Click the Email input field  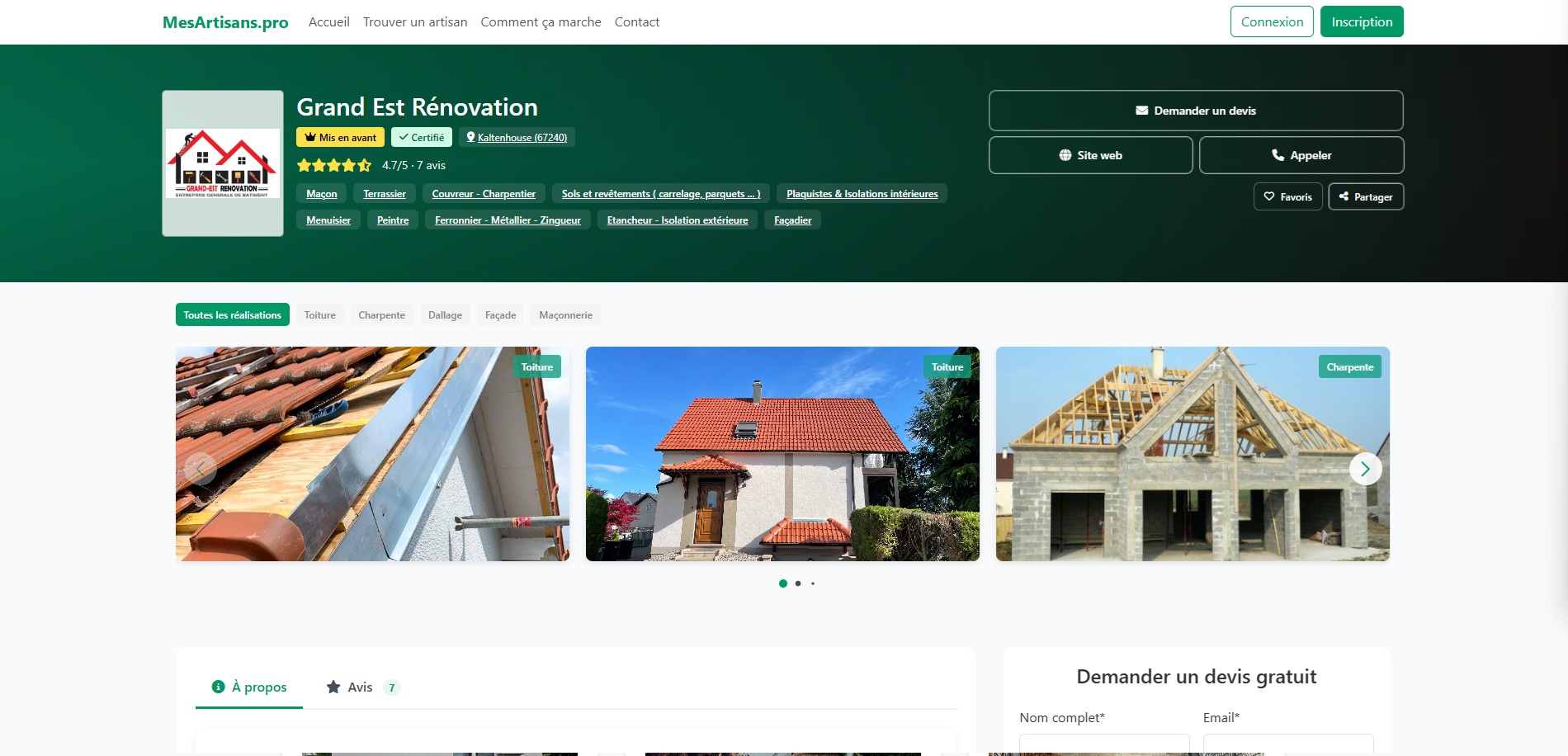[1288, 744]
